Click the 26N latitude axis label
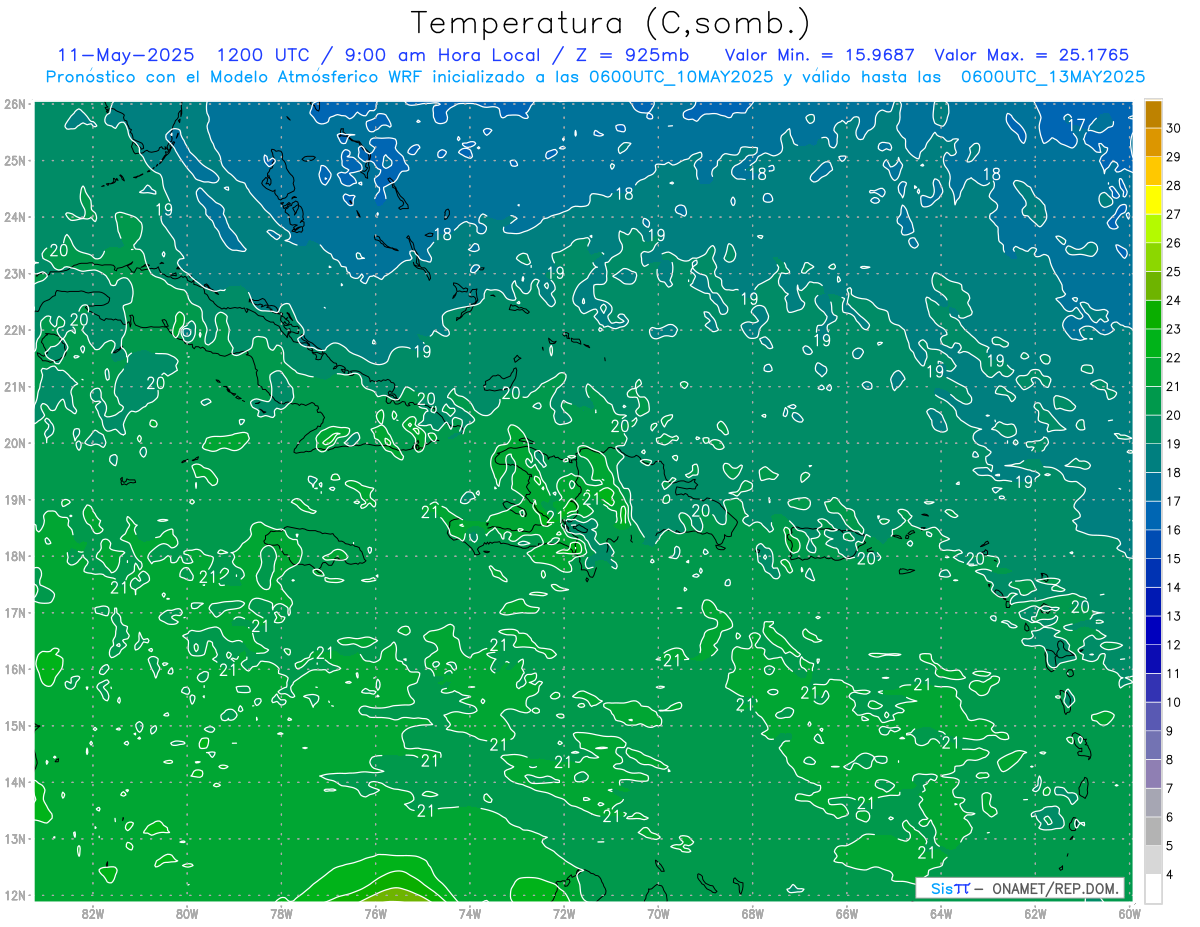 [15, 104]
